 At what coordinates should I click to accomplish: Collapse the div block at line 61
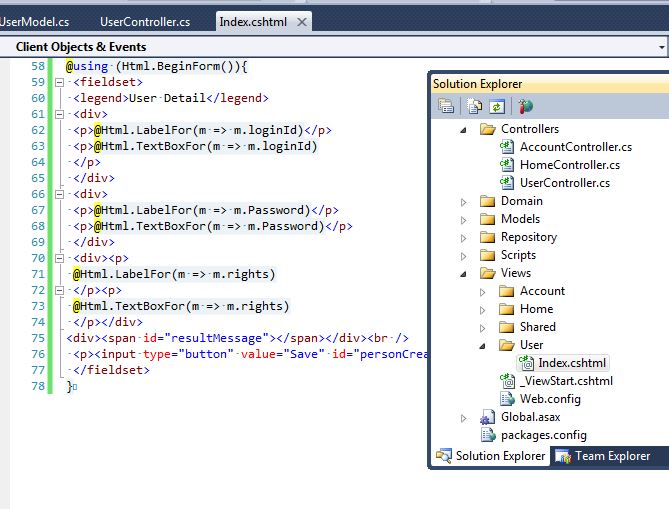[60, 114]
